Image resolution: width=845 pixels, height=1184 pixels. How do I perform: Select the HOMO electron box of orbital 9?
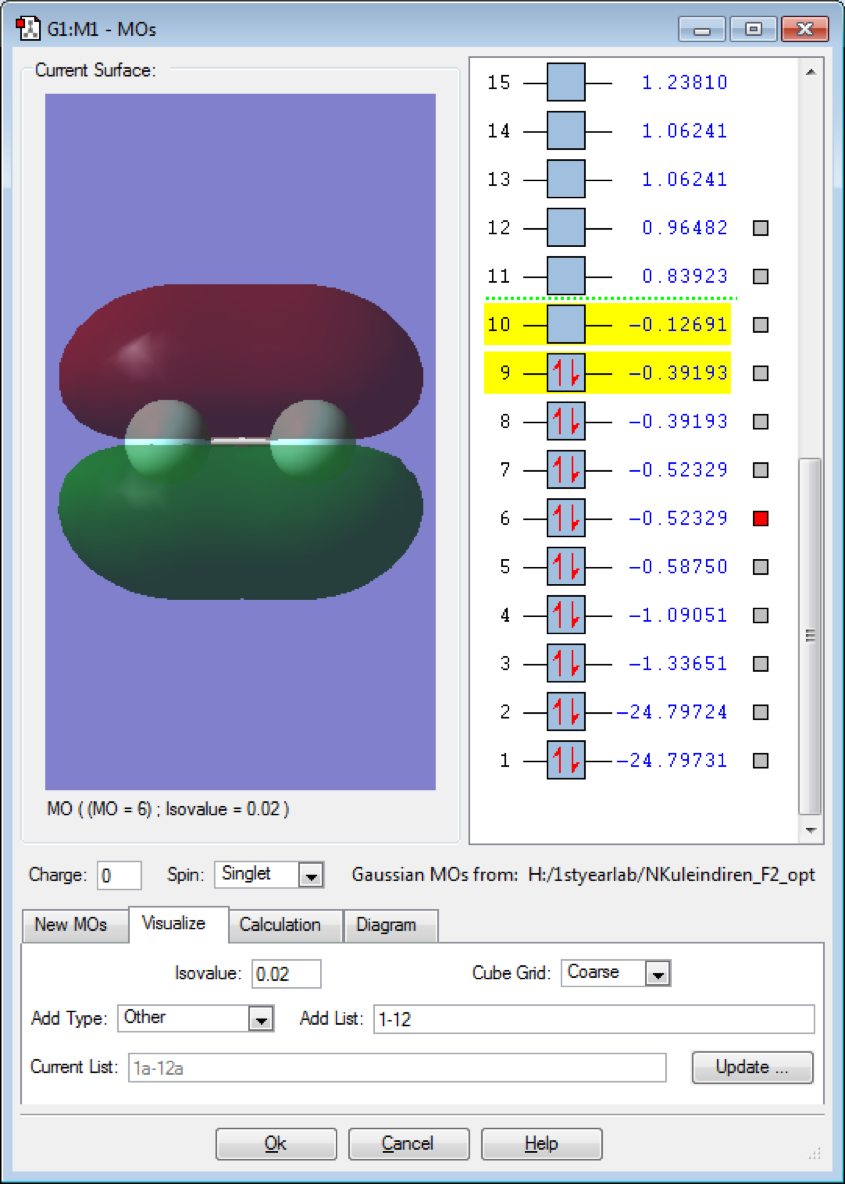[x=566, y=373]
